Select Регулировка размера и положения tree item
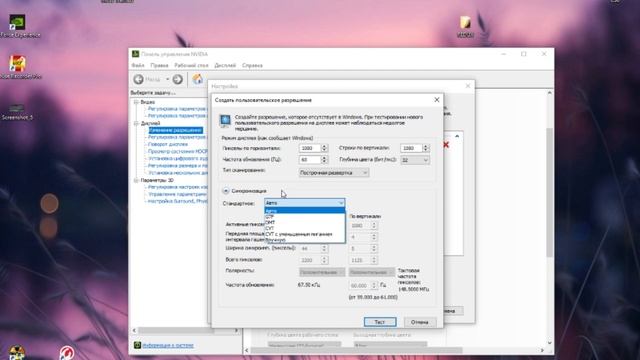The image size is (640, 360). tap(178, 166)
